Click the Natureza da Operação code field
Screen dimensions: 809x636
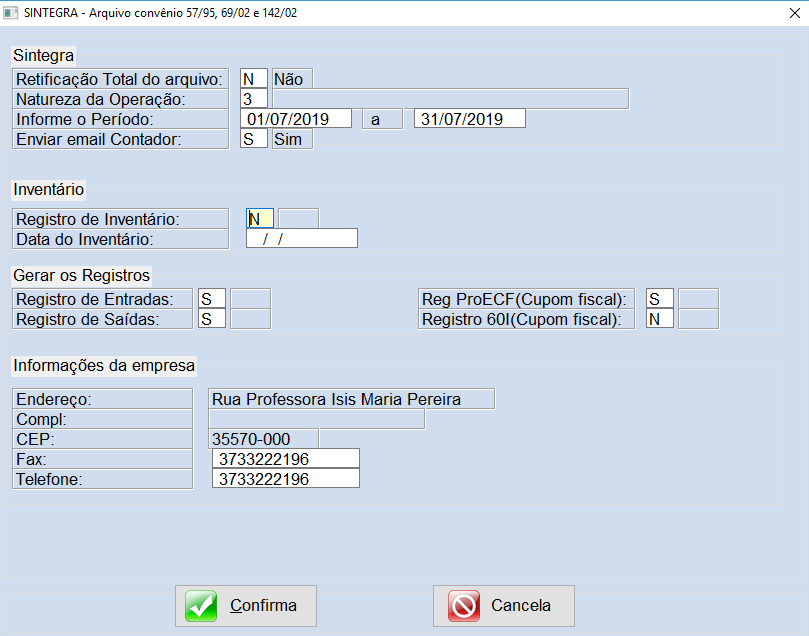(x=253, y=99)
